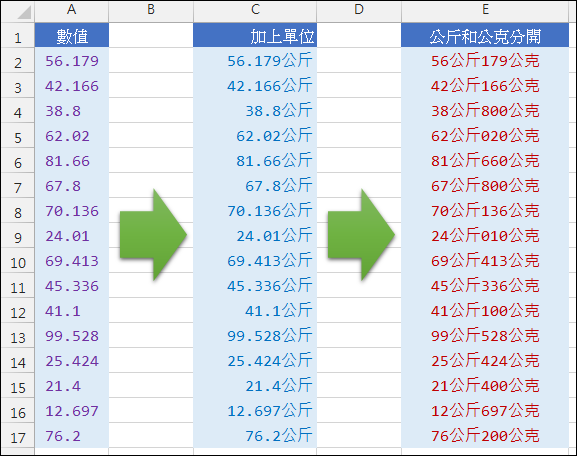Select row 17 header
Screen dimensions: 577x456
18,436
